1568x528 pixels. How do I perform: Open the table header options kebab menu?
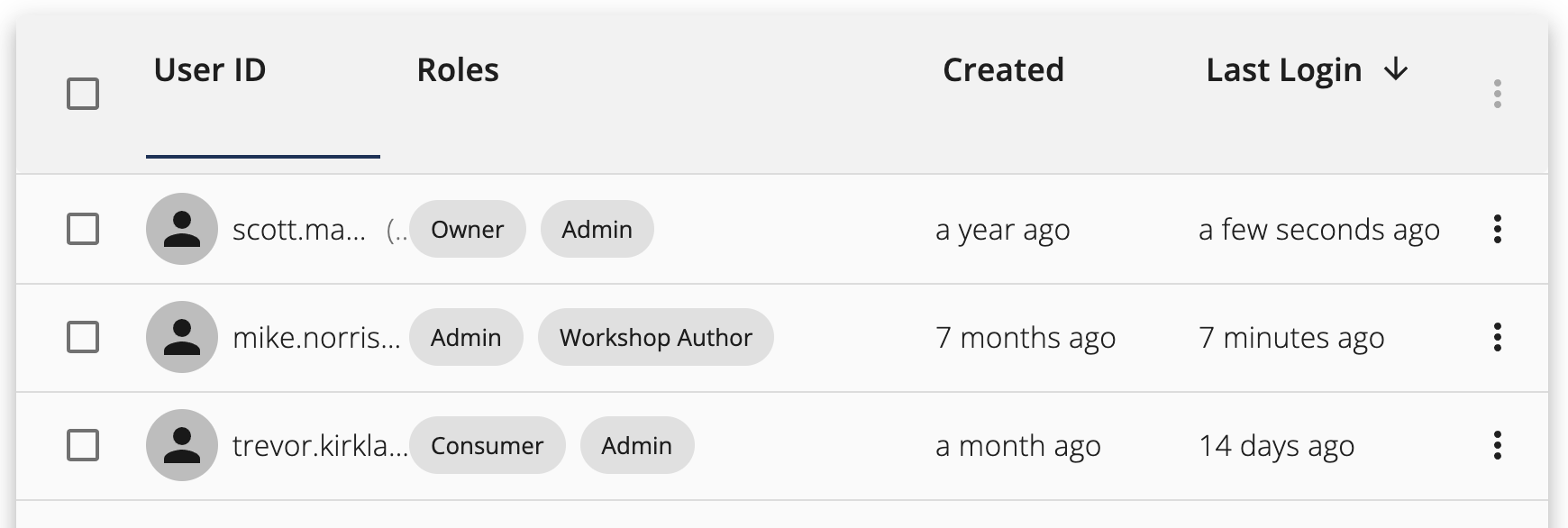[x=1497, y=94]
